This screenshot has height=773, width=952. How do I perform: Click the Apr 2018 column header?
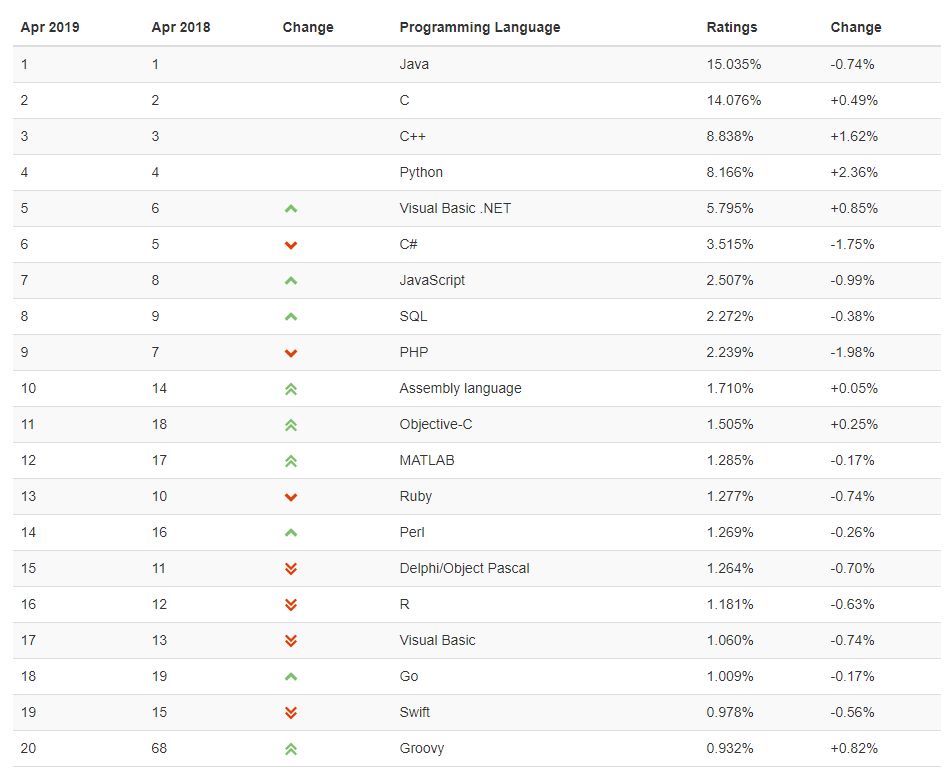[181, 27]
